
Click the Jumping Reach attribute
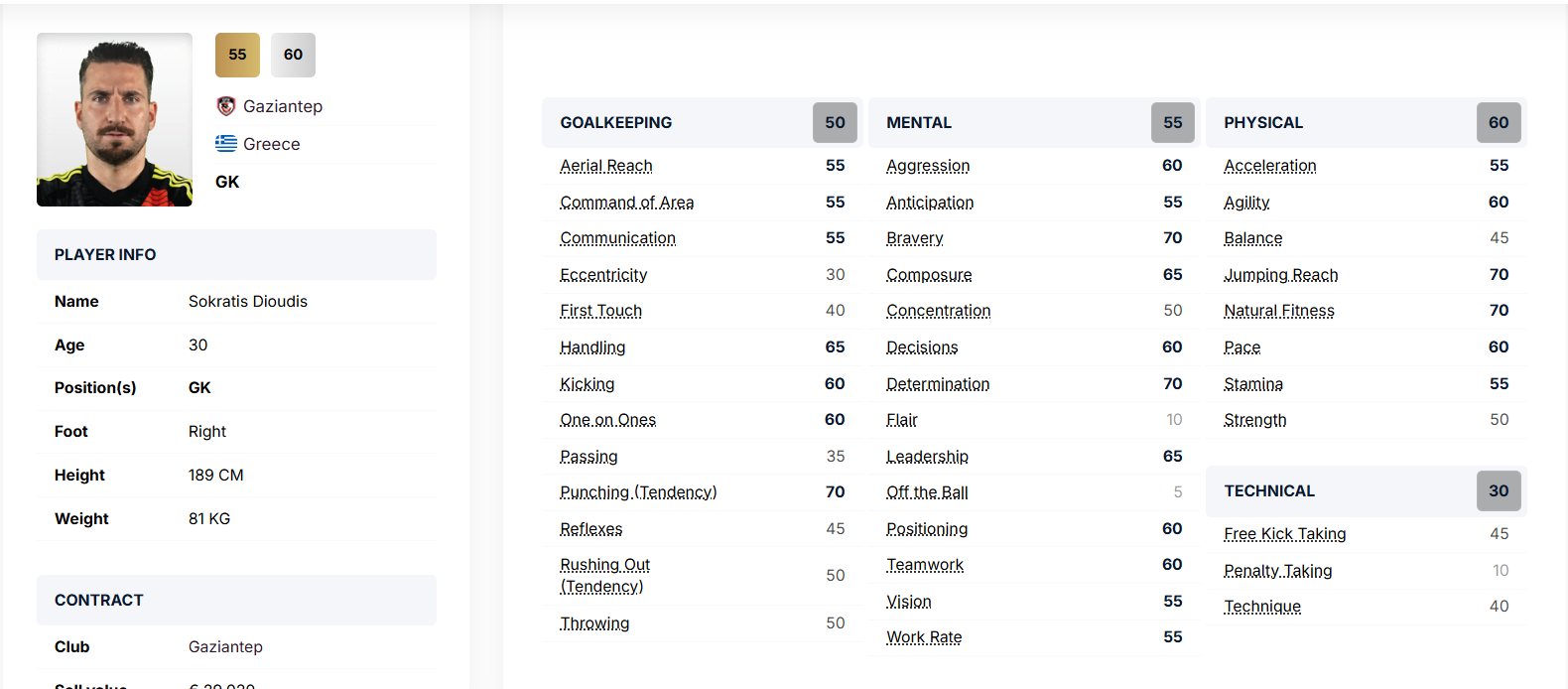pos(1280,275)
